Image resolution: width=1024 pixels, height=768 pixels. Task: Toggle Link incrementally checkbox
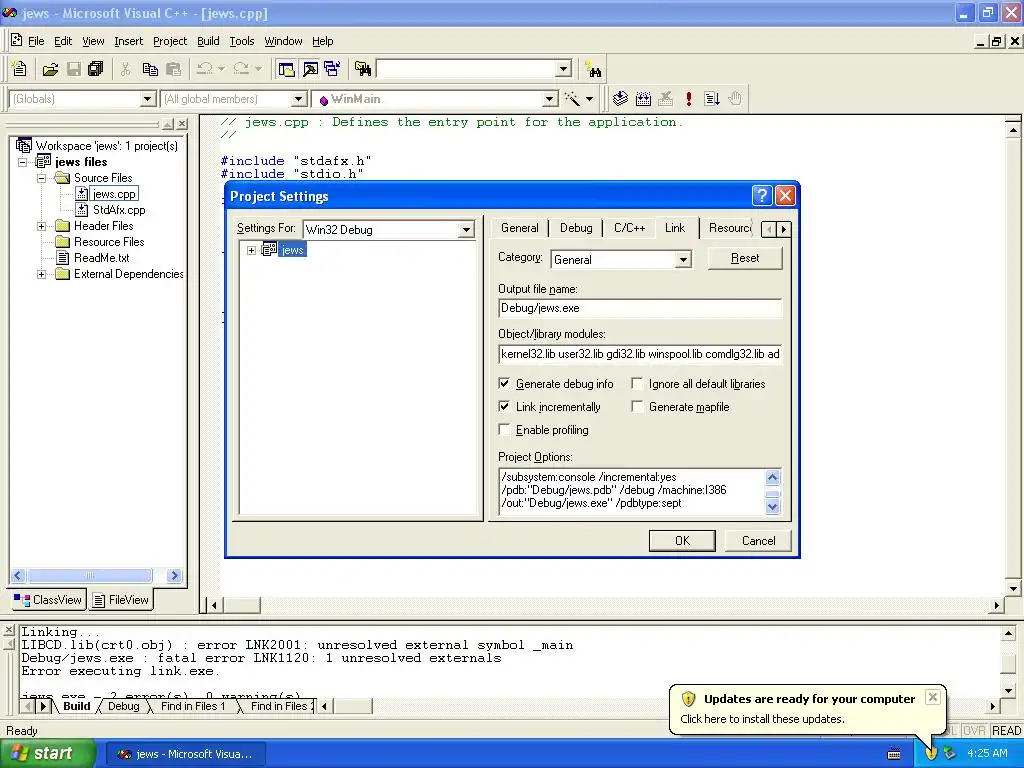(504, 406)
